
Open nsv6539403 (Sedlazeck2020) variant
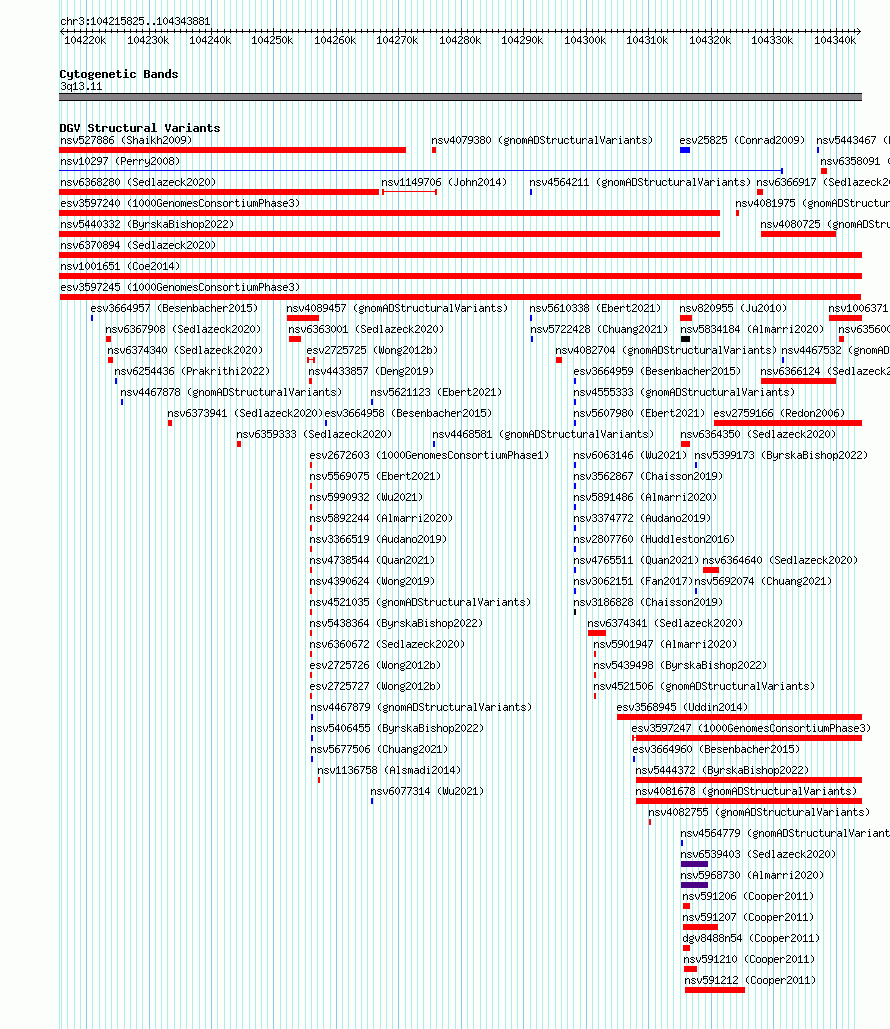[x=758, y=854]
